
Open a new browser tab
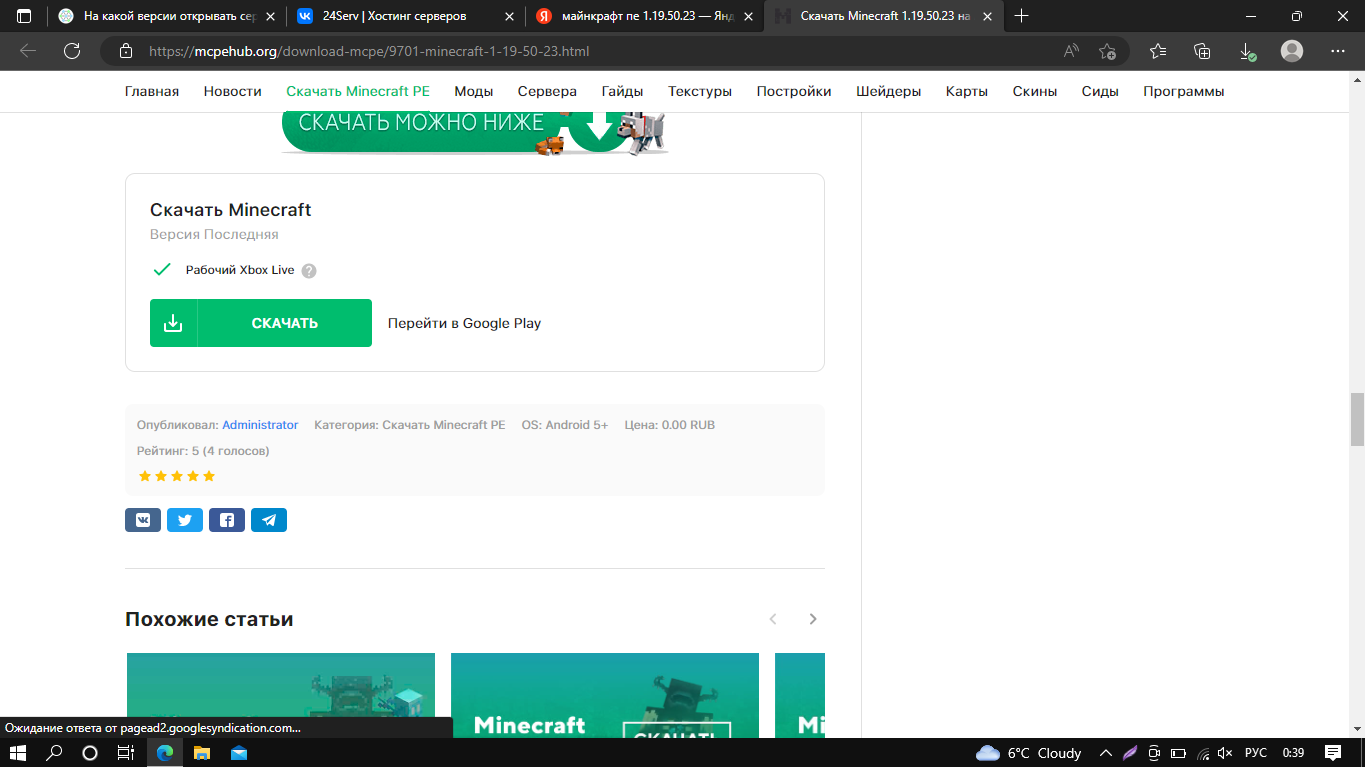[x=1021, y=16]
